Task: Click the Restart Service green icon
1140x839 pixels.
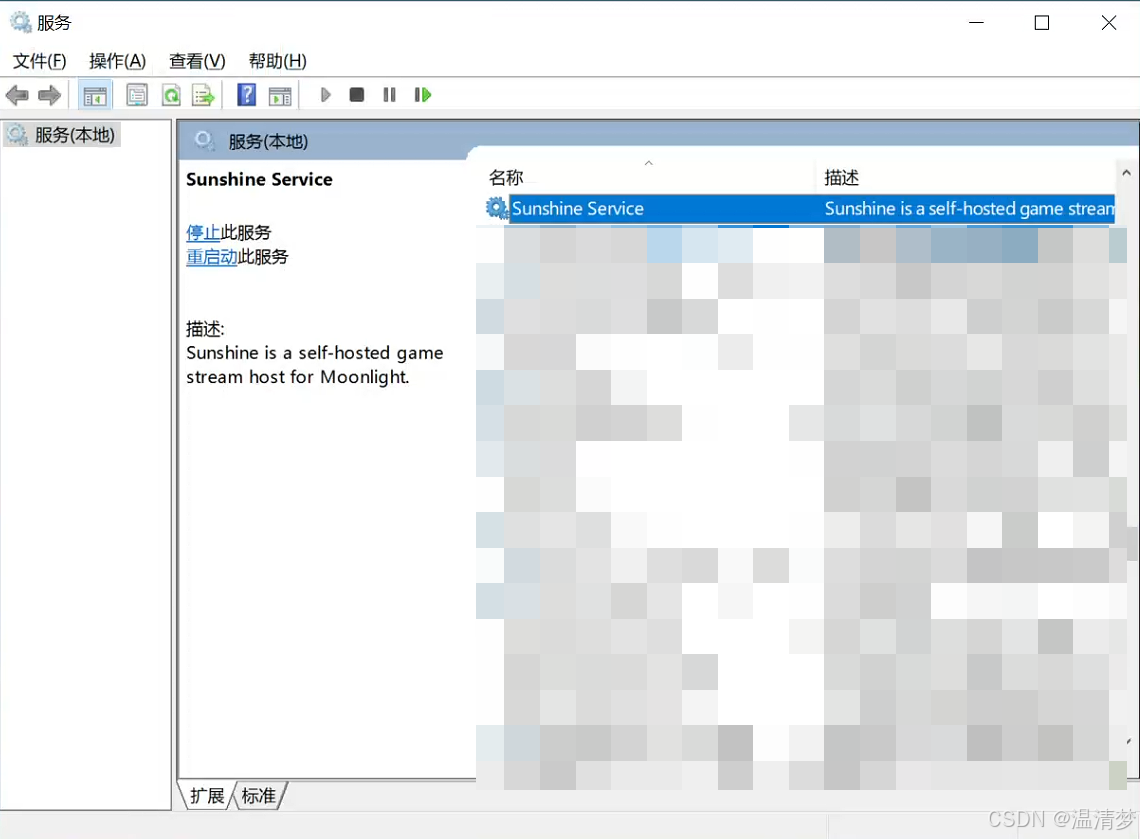Action: [422, 95]
